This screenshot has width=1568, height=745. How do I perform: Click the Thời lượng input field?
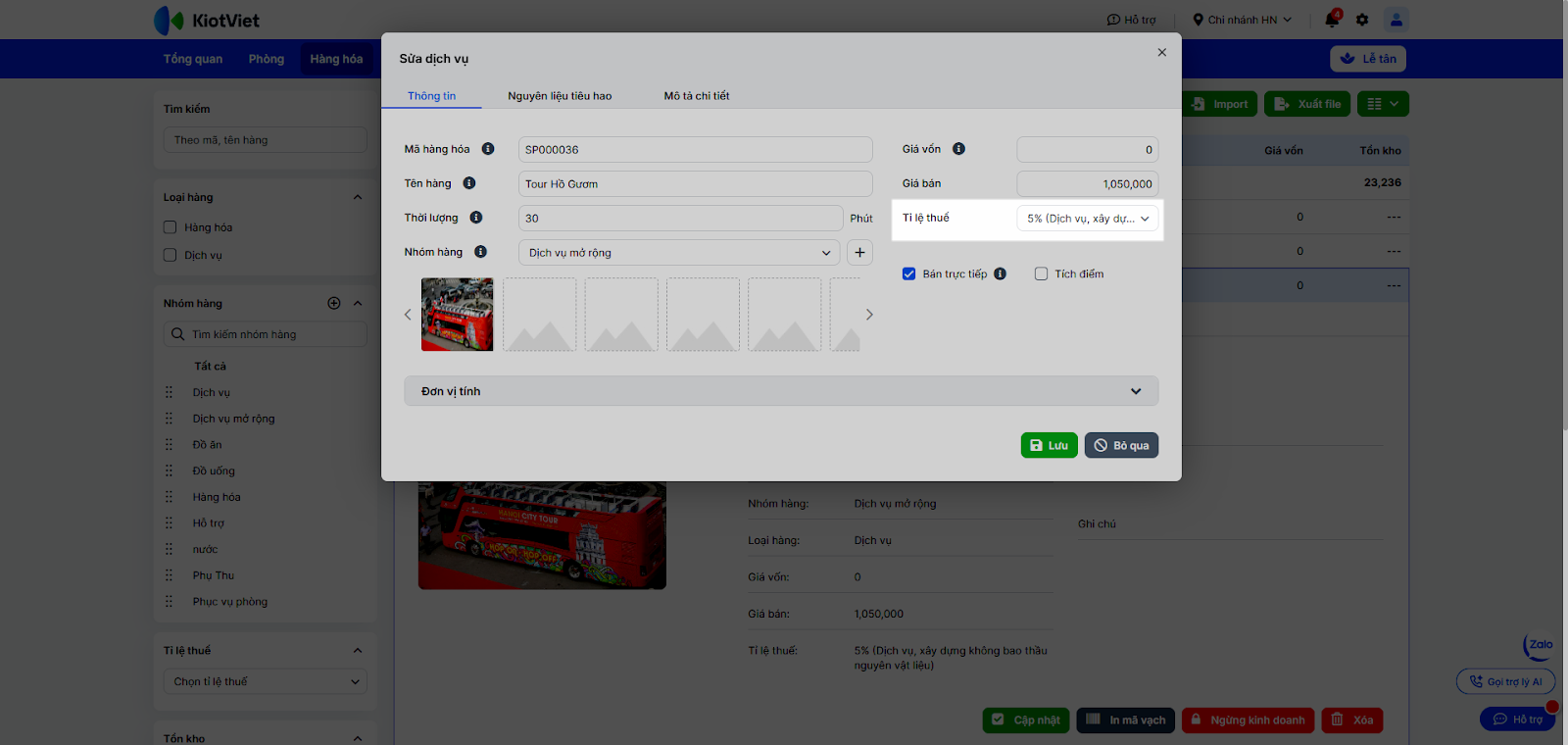680,218
